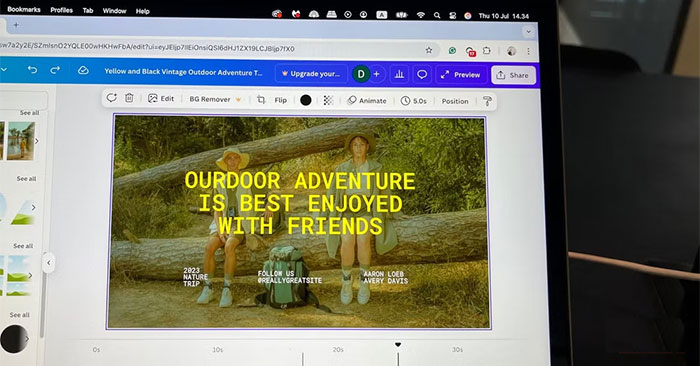Image resolution: width=700 pixels, height=366 pixels.
Task: Change the 5.0s page duration
Action: (x=413, y=101)
